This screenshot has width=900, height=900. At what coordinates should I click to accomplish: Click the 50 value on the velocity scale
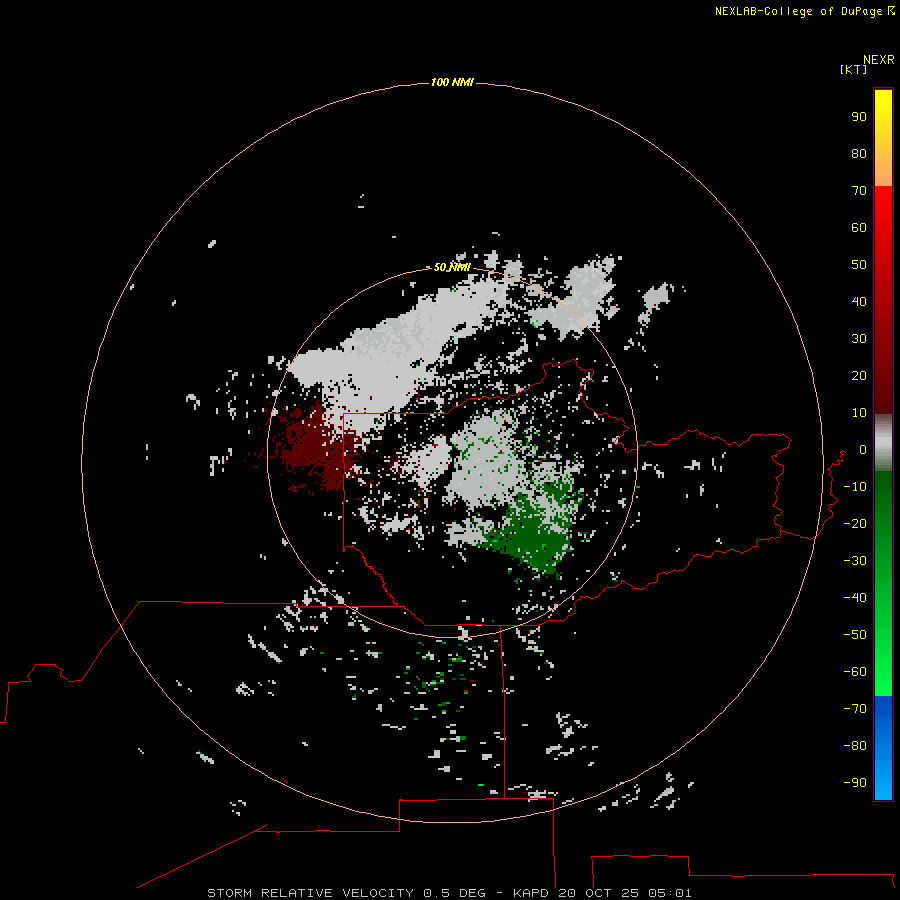[x=859, y=265]
